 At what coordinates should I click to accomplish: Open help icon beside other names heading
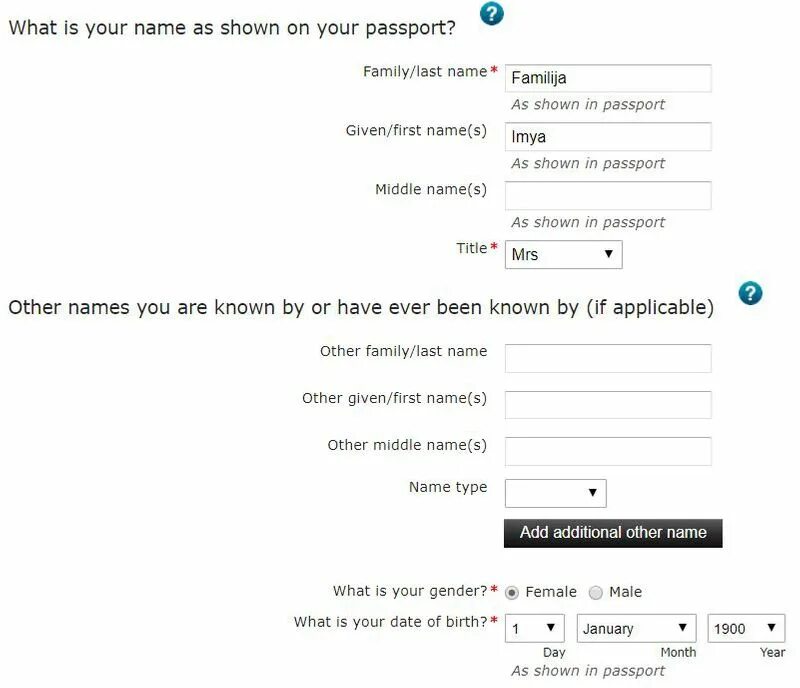tap(749, 293)
